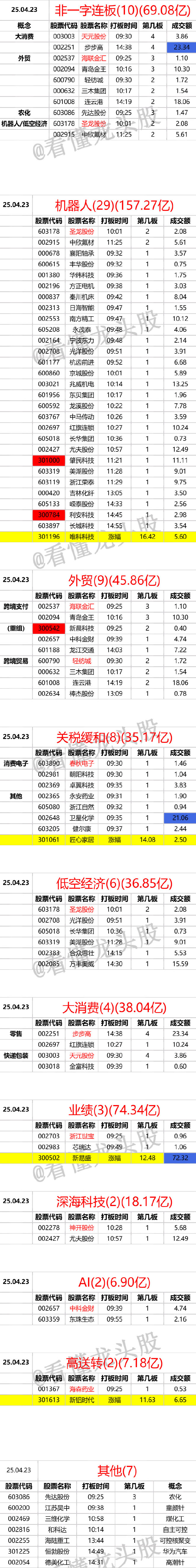The height and width of the screenshot is (1568, 196).
Task: Select stock name 兆威机电
Action: 81,384
